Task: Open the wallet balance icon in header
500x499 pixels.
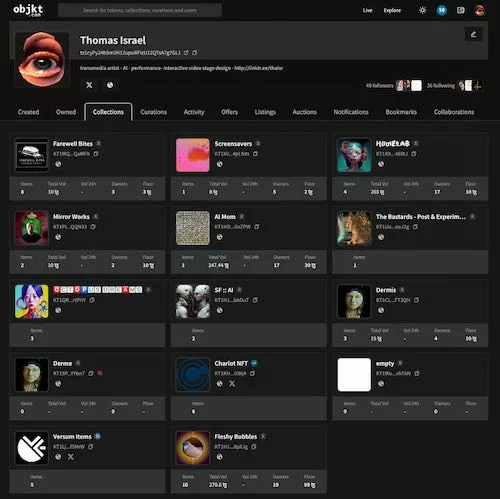Action: [460, 10]
